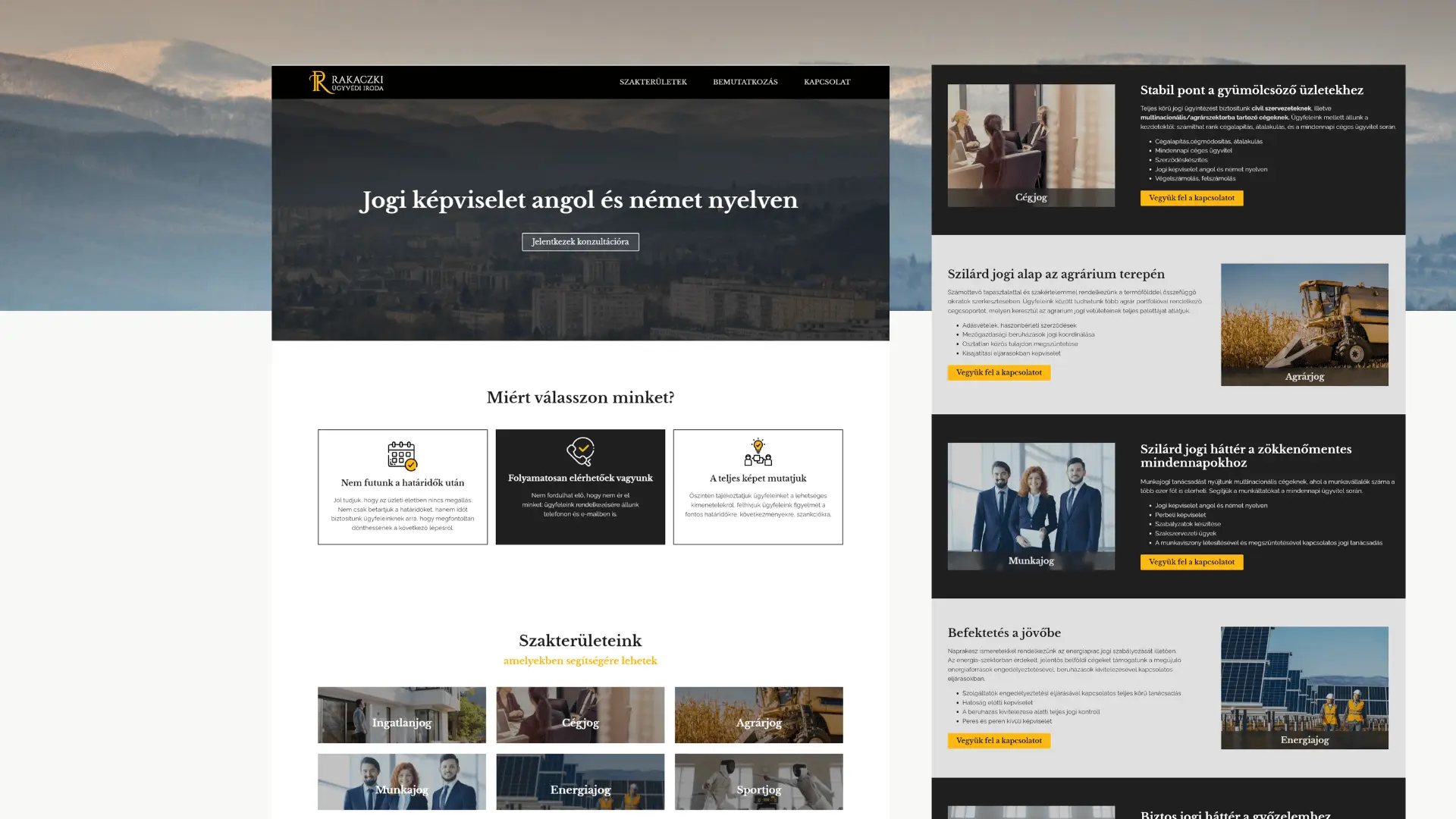The width and height of the screenshot is (1456, 819).
Task: Open the Szakterületek menu item
Action: (653, 82)
